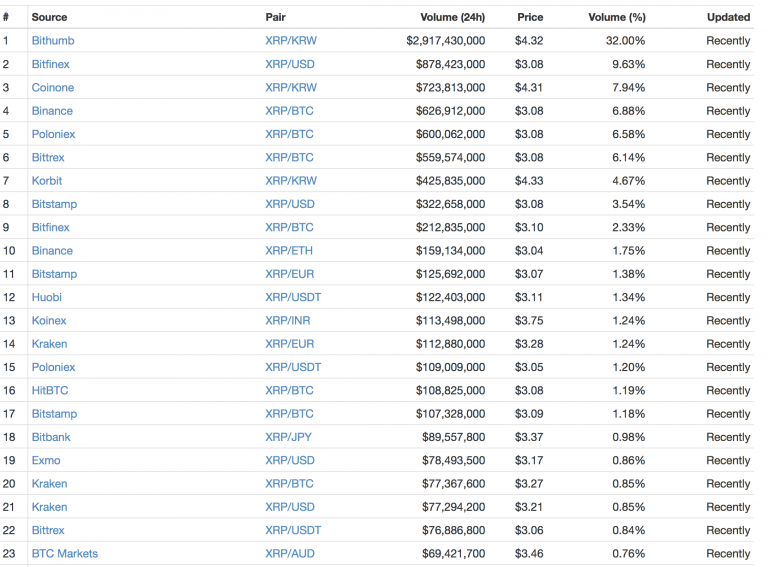Select the $2,917,430,000 volume cell

[x=446, y=41]
